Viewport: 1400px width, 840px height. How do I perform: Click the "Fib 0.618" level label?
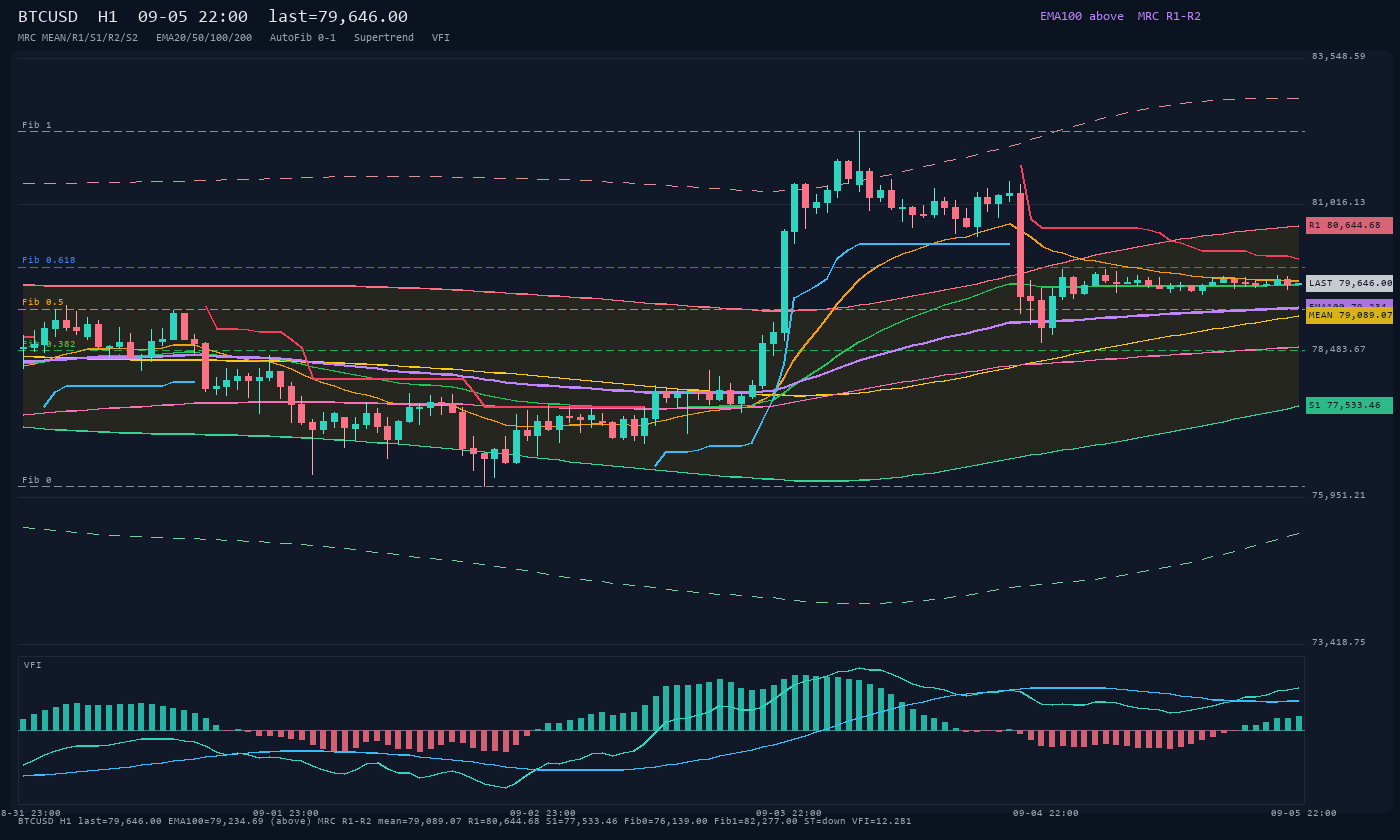[x=49, y=260]
